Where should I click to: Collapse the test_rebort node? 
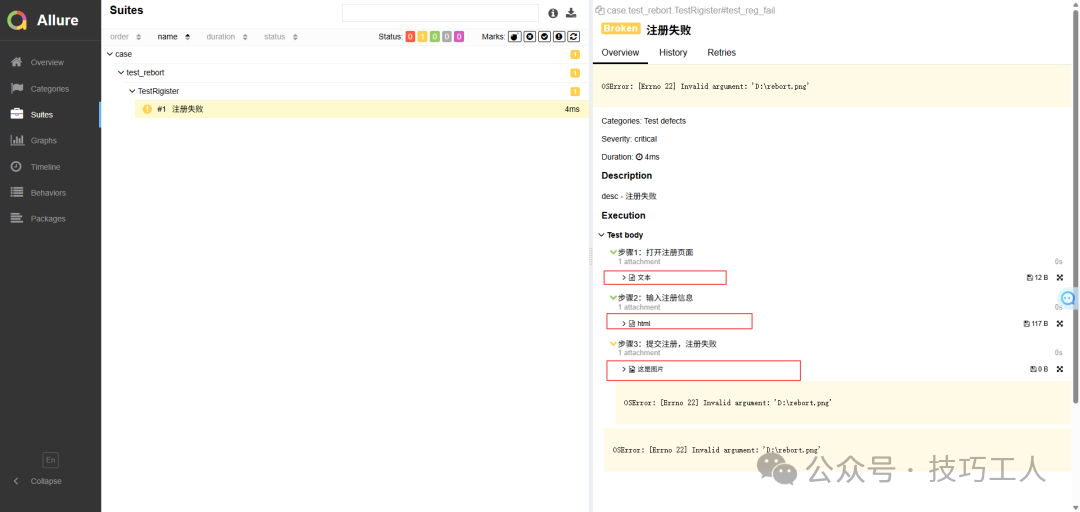pos(121,72)
